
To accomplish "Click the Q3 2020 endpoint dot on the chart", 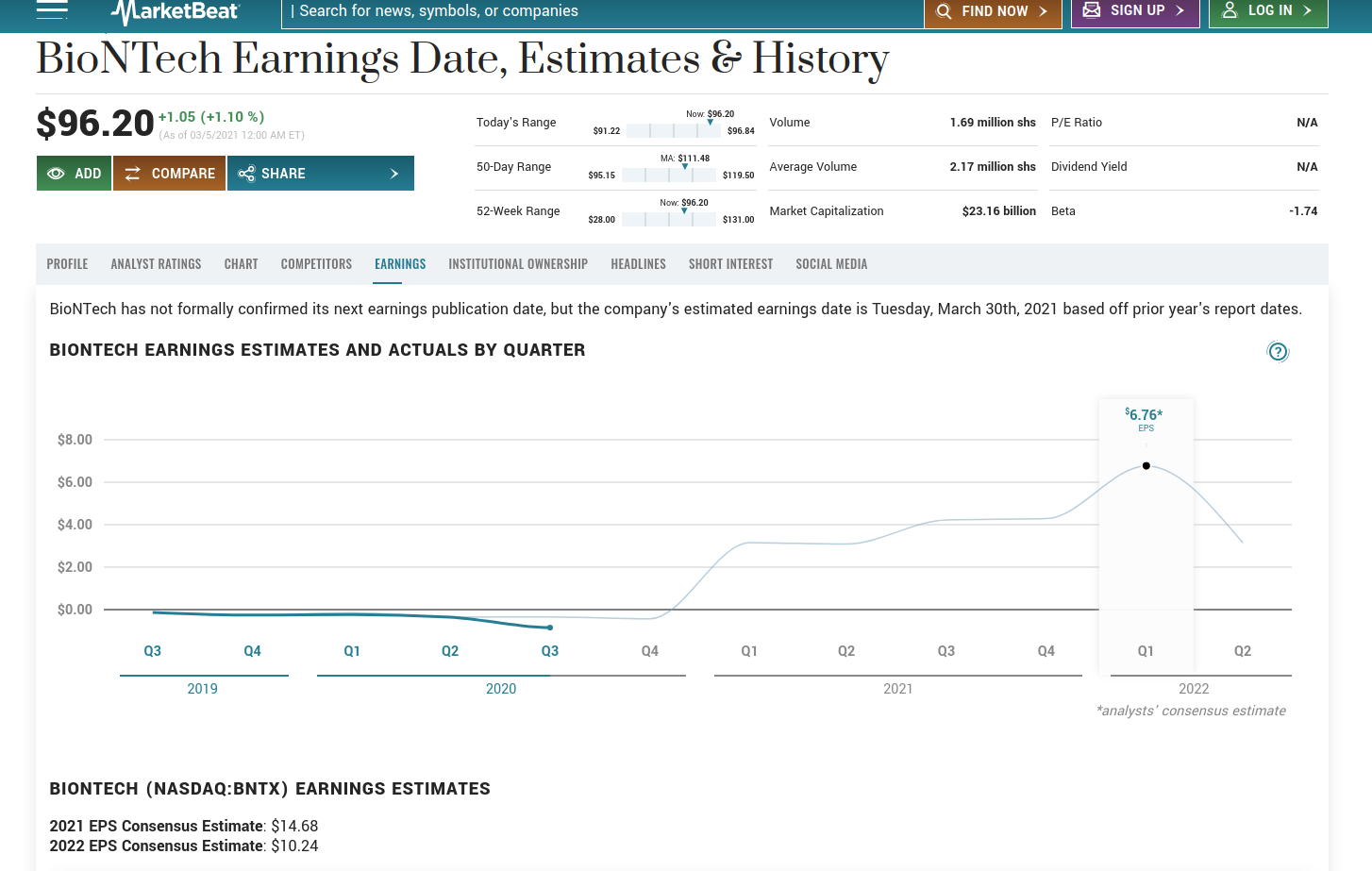I will 550,628.
